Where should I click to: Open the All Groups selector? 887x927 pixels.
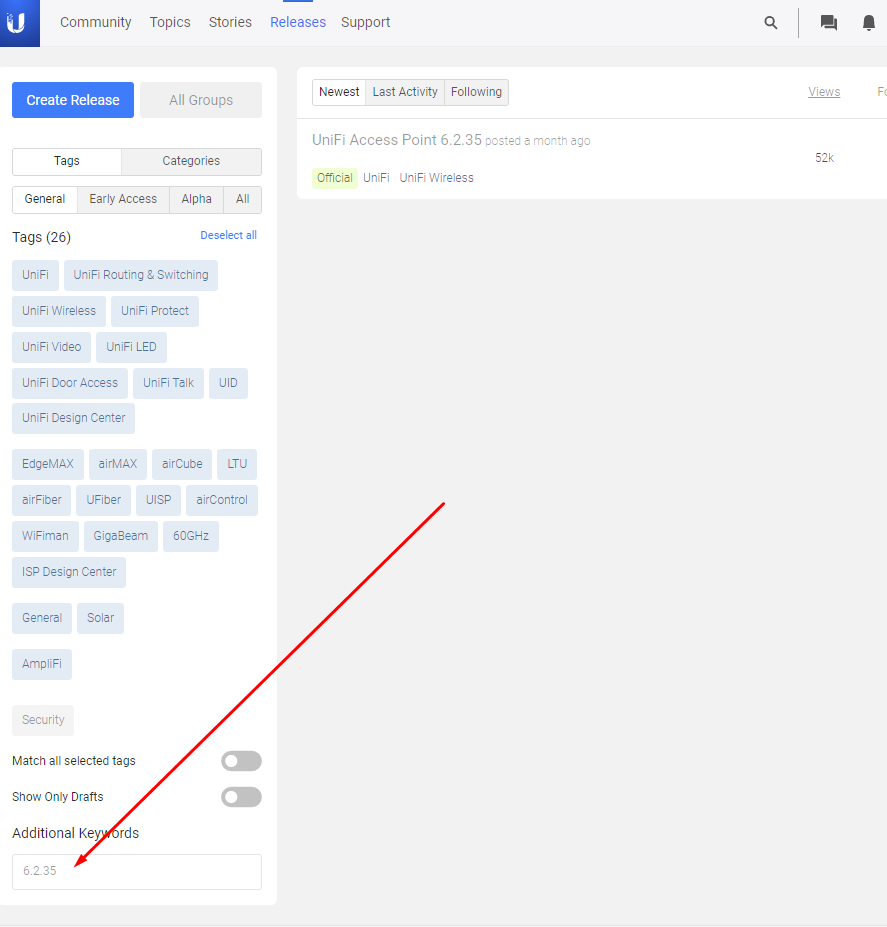point(200,100)
